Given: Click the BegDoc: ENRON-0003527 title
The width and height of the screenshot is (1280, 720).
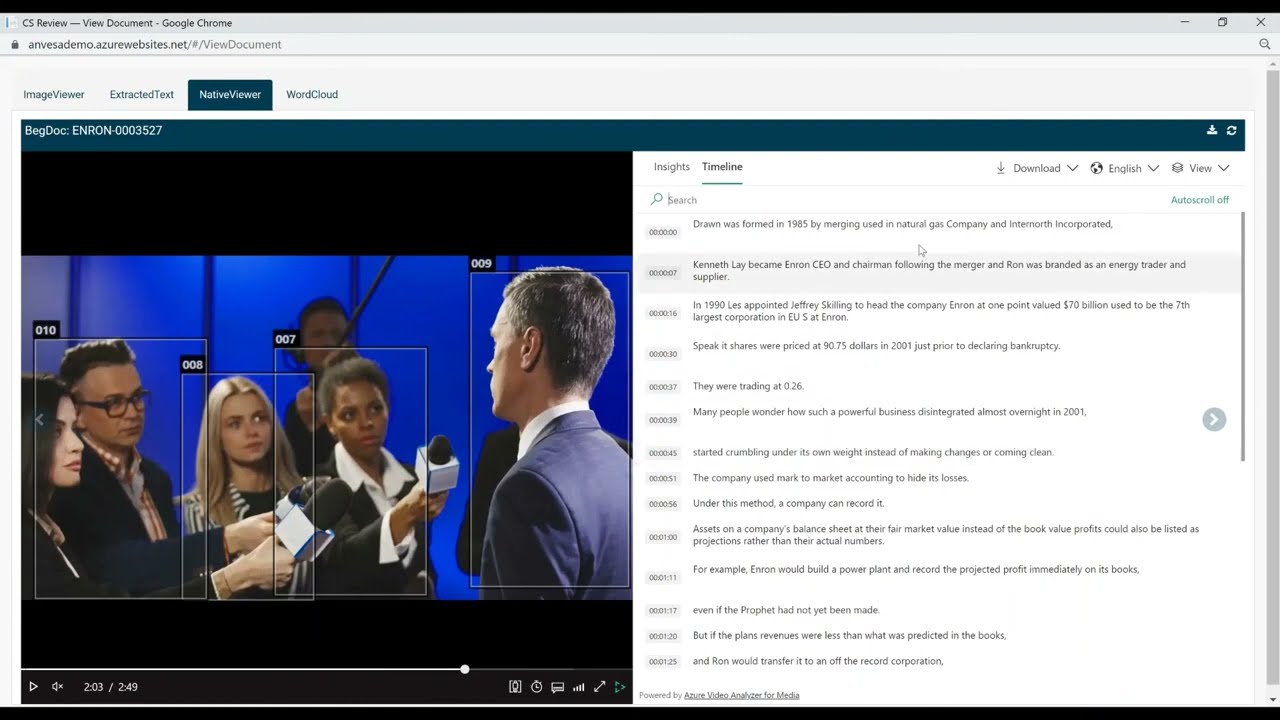Looking at the screenshot, I should 94,130.
